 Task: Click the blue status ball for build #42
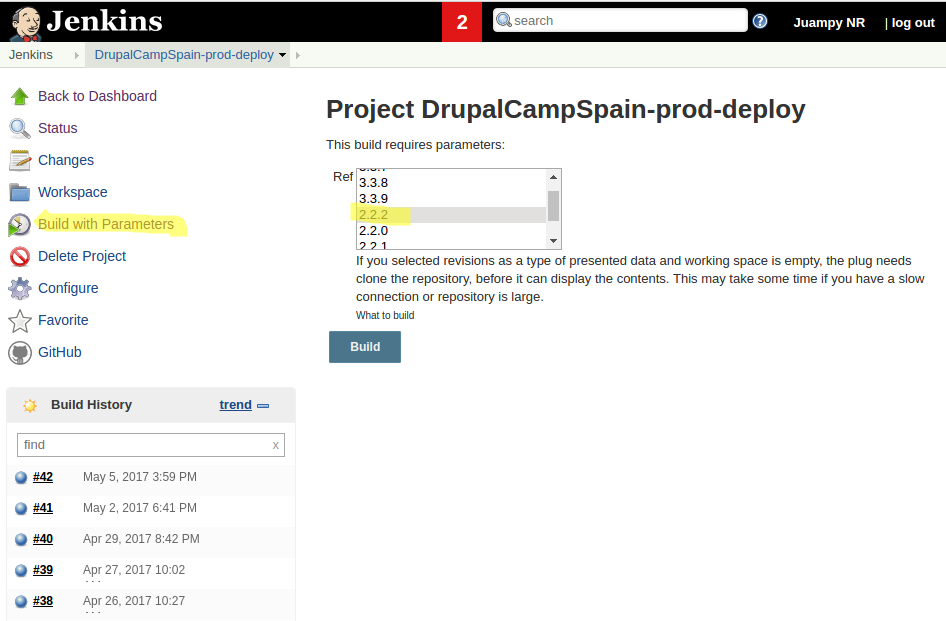point(21,477)
